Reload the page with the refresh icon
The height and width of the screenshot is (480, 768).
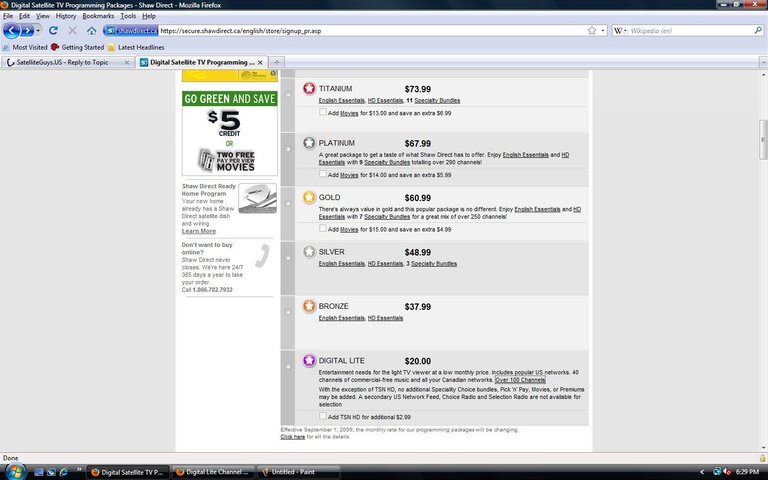[x=53, y=30]
